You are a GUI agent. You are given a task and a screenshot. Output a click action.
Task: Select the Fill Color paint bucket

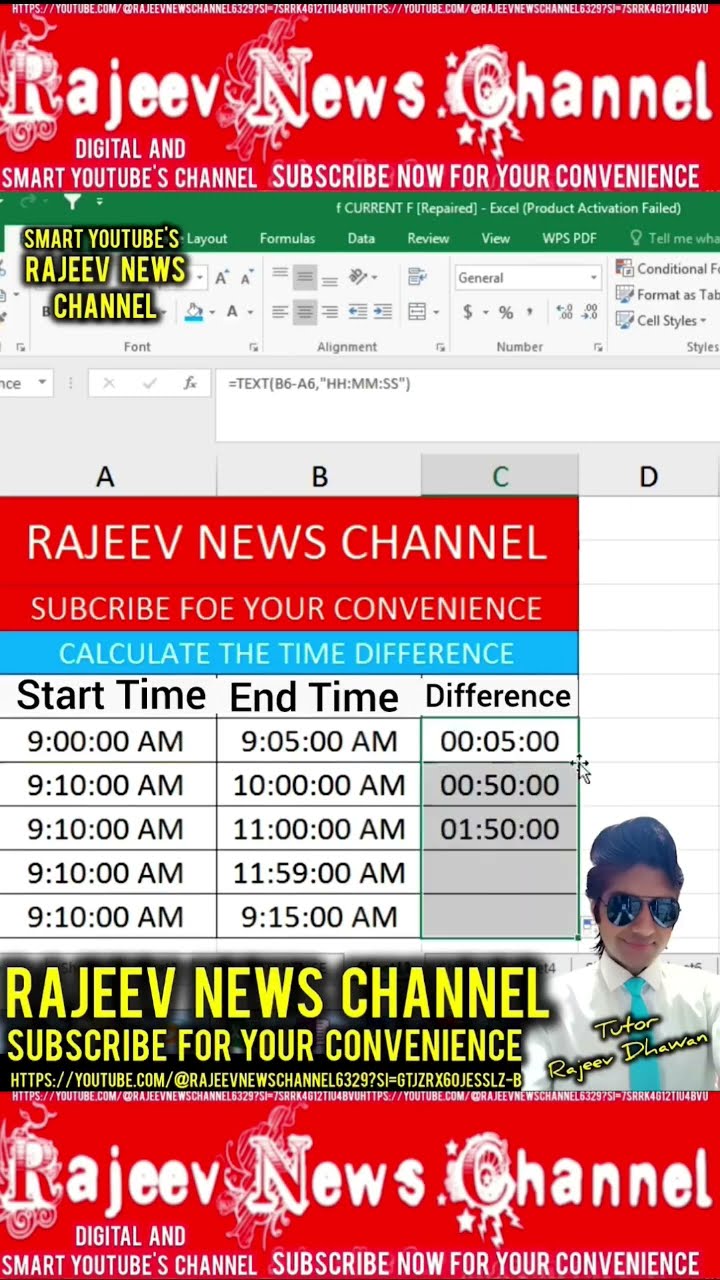(195, 311)
